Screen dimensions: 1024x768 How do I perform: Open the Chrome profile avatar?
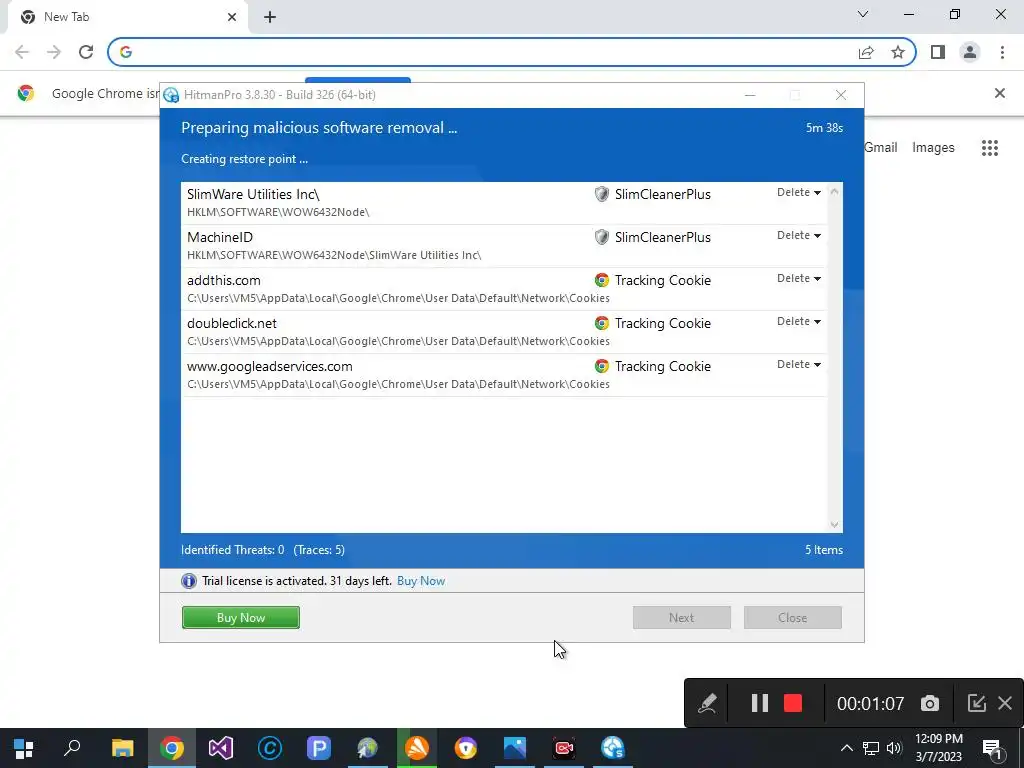(970, 52)
